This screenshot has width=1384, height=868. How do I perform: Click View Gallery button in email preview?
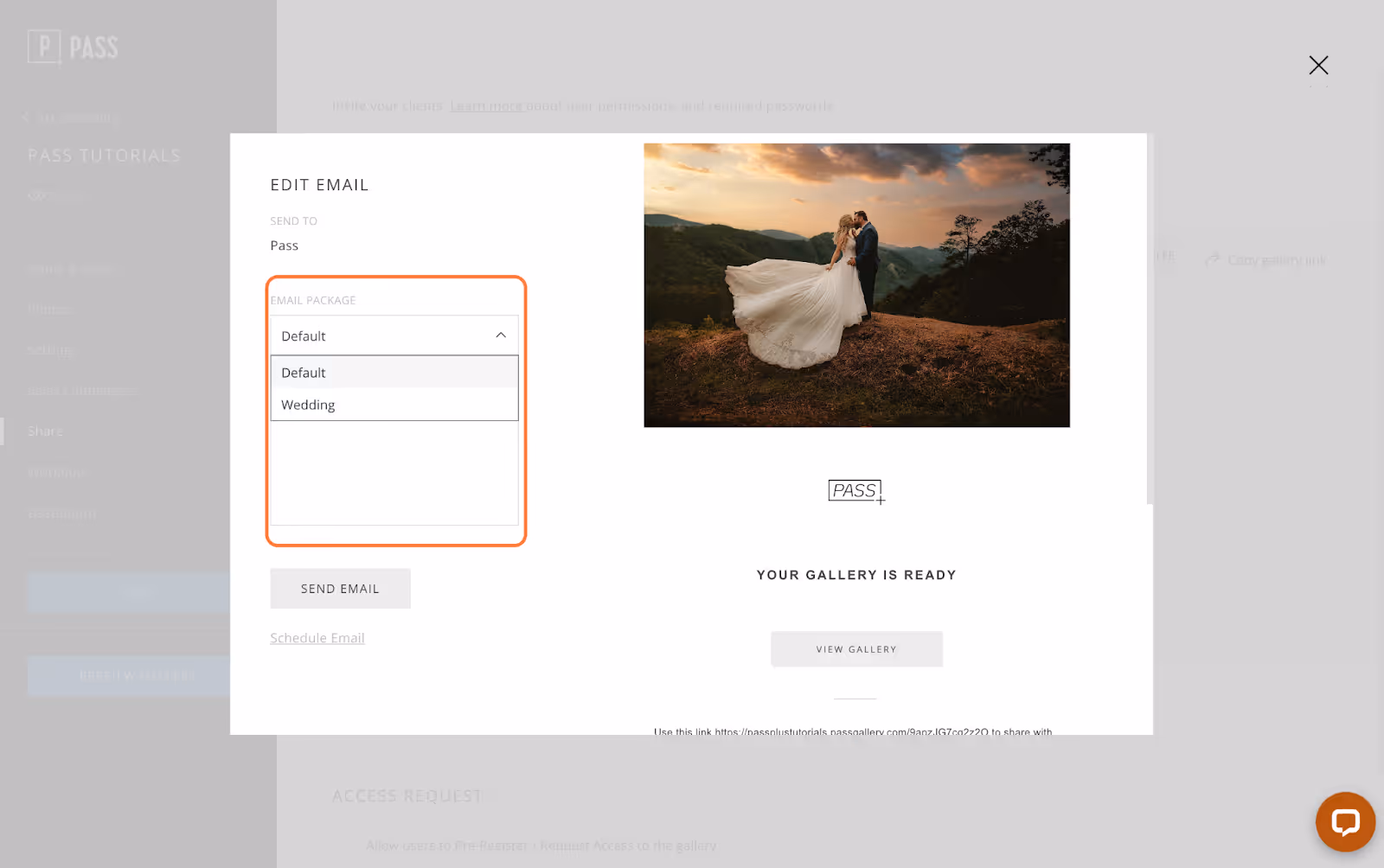click(856, 649)
